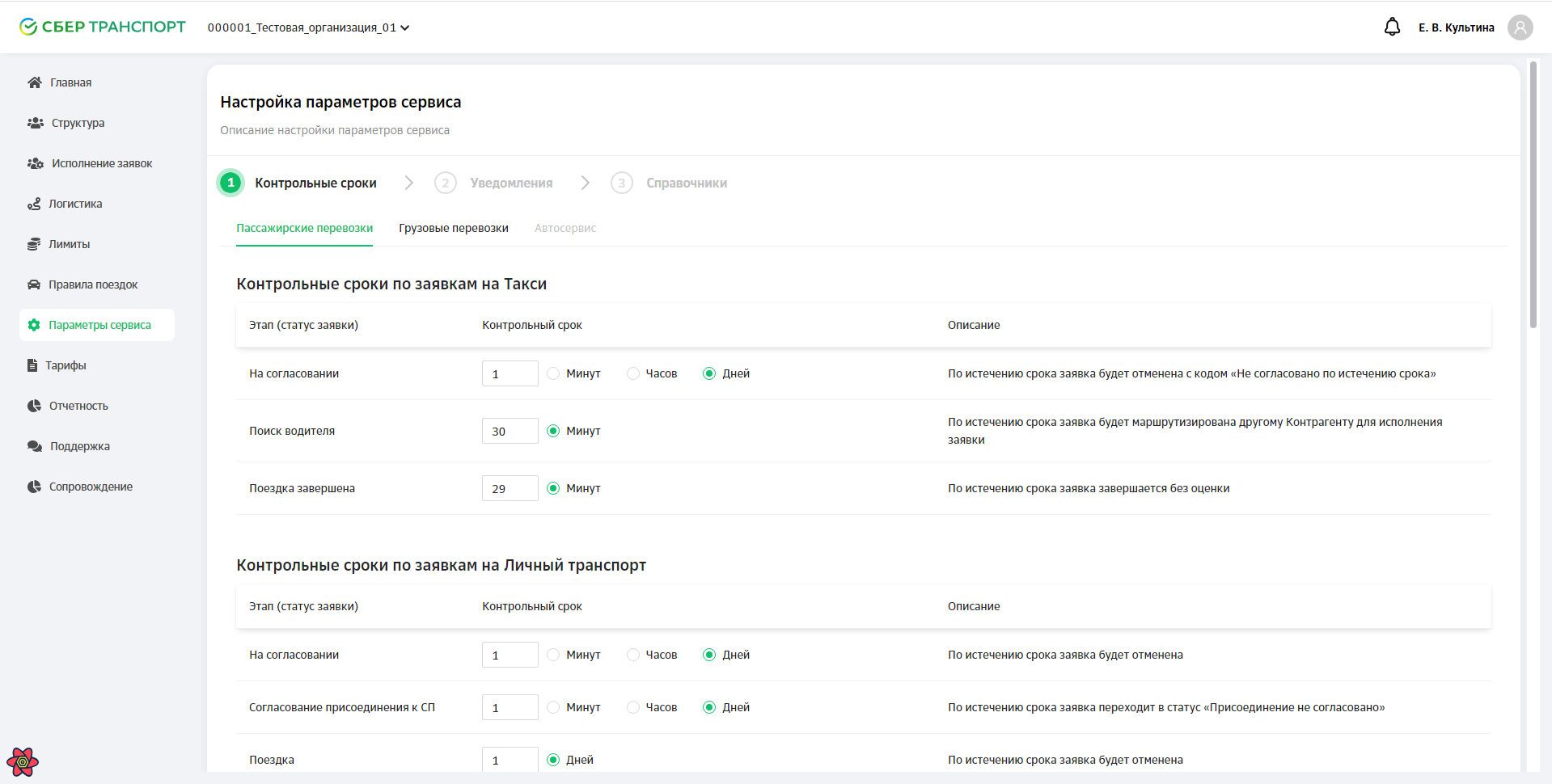Focus Согласование присоединения к СП value field
Screen dimensions: 1552x784
(510, 707)
